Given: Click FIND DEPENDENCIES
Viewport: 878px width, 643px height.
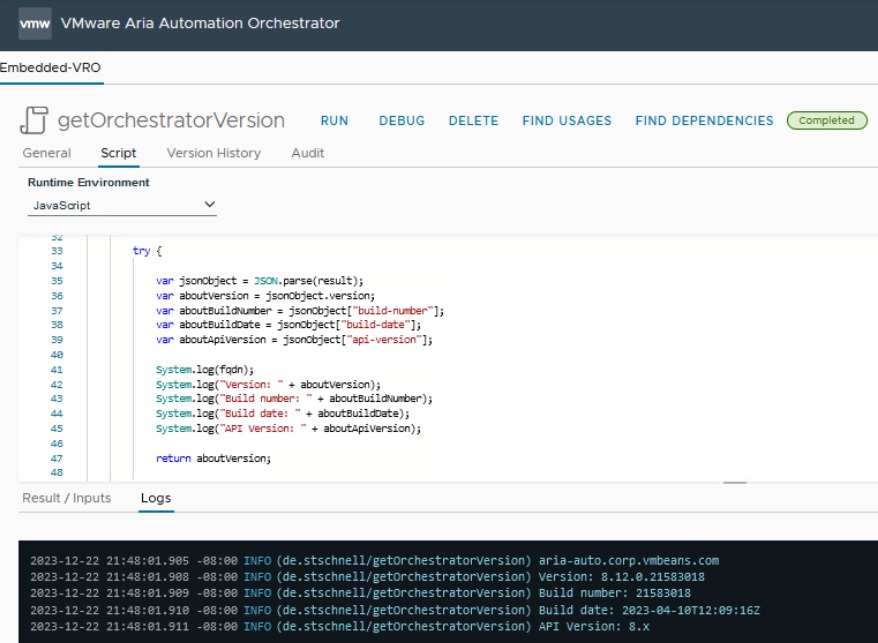Looking at the screenshot, I should click(704, 121).
